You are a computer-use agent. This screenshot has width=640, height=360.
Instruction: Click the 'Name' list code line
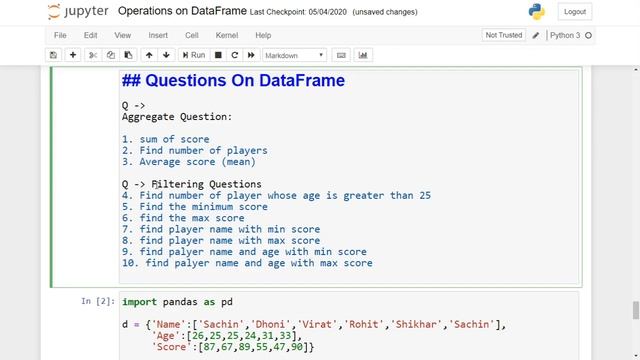[314, 324]
